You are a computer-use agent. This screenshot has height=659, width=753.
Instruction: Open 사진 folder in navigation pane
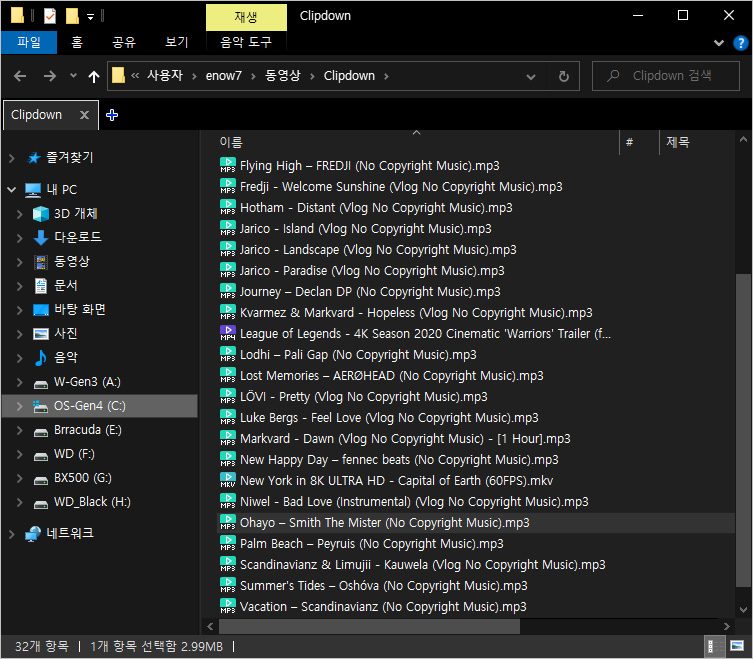65,334
